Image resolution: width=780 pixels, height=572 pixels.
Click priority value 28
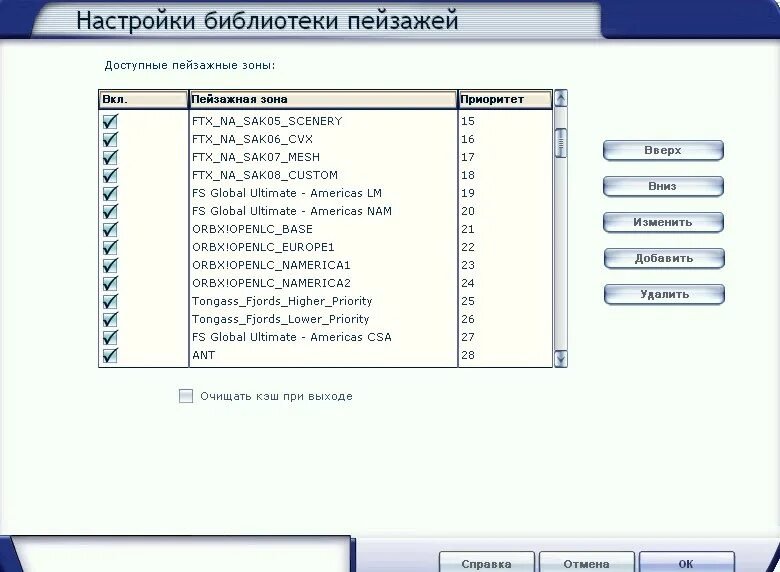pyautogui.click(x=468, y=355)
